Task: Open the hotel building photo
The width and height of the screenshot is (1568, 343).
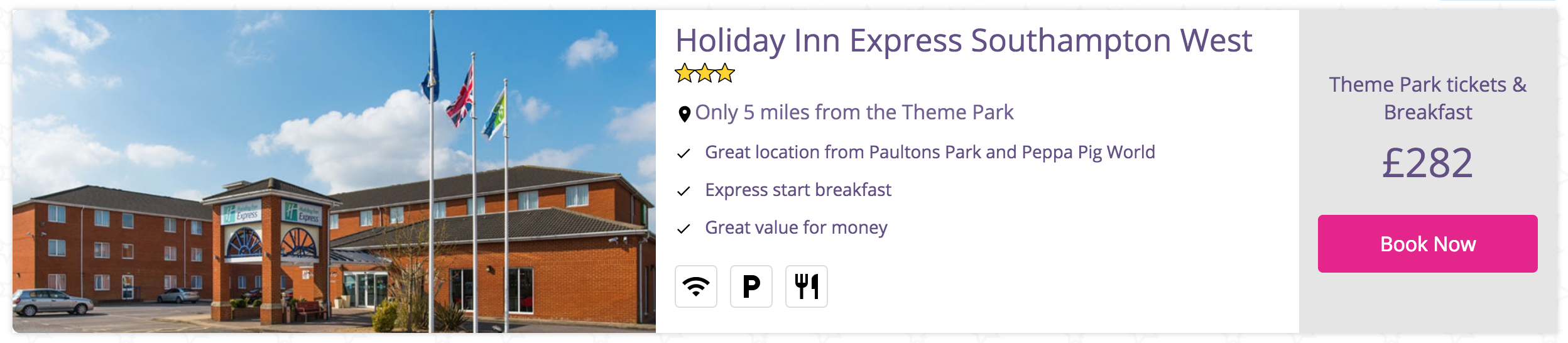Action: tap(334, 171)
